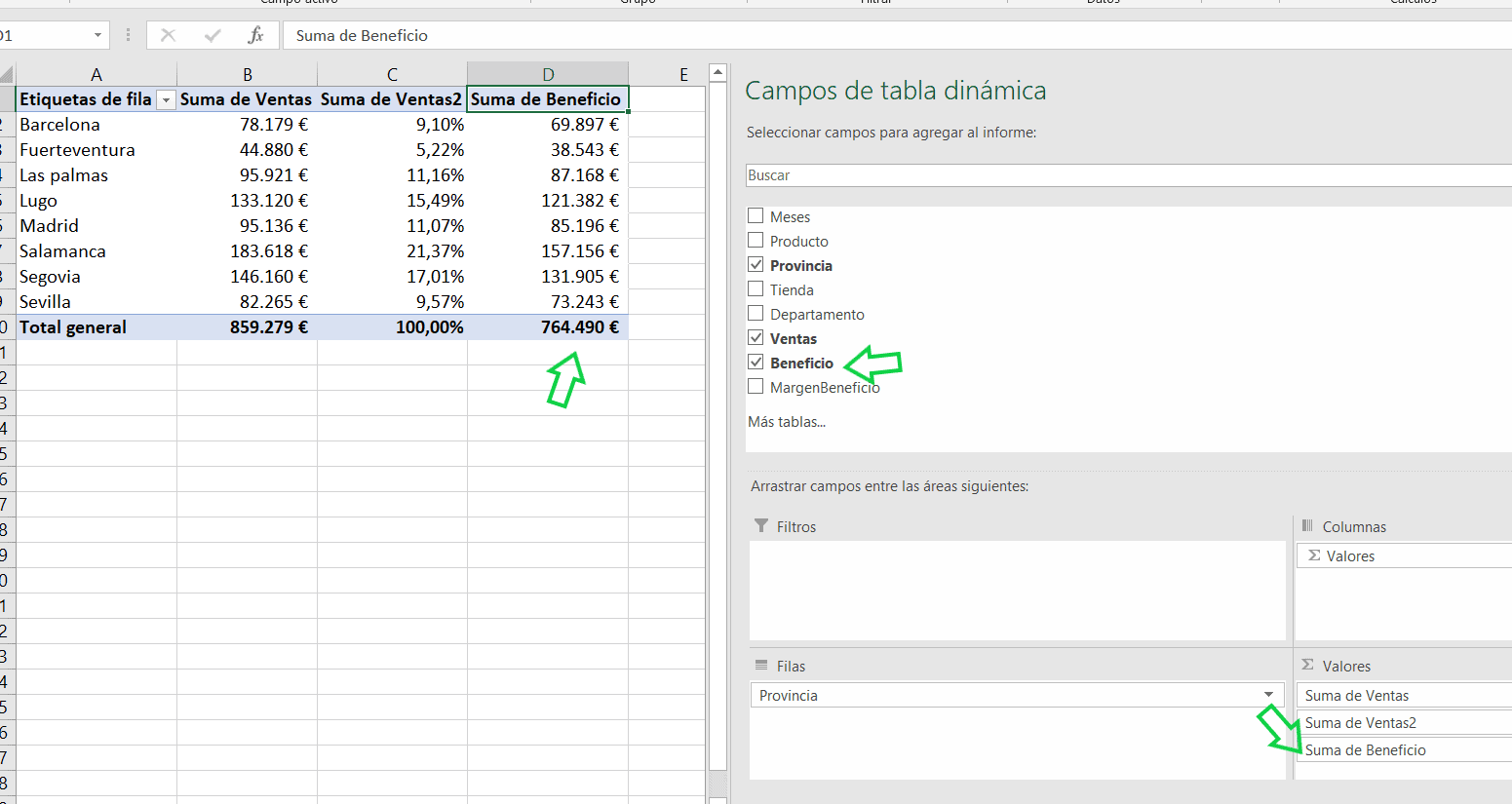Open the Etiquetas de fila filter dropdown

click(x=166, y=100)
